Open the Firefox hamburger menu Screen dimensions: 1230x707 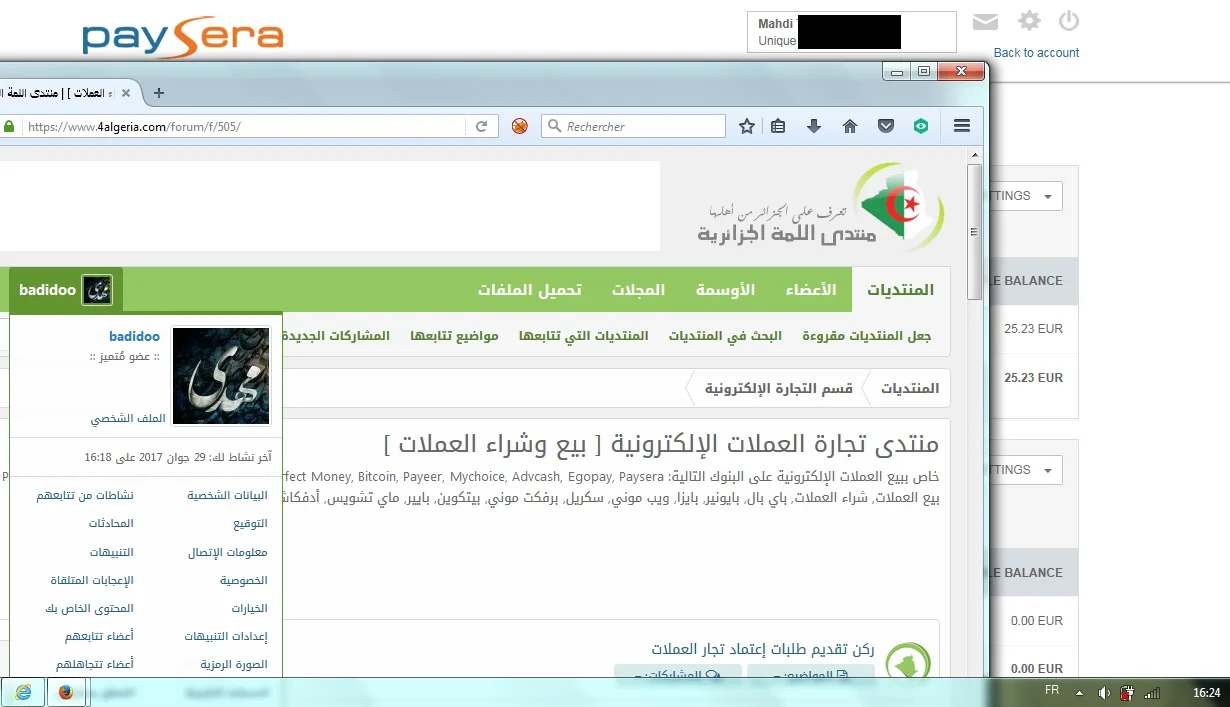[x=962, y=126]
